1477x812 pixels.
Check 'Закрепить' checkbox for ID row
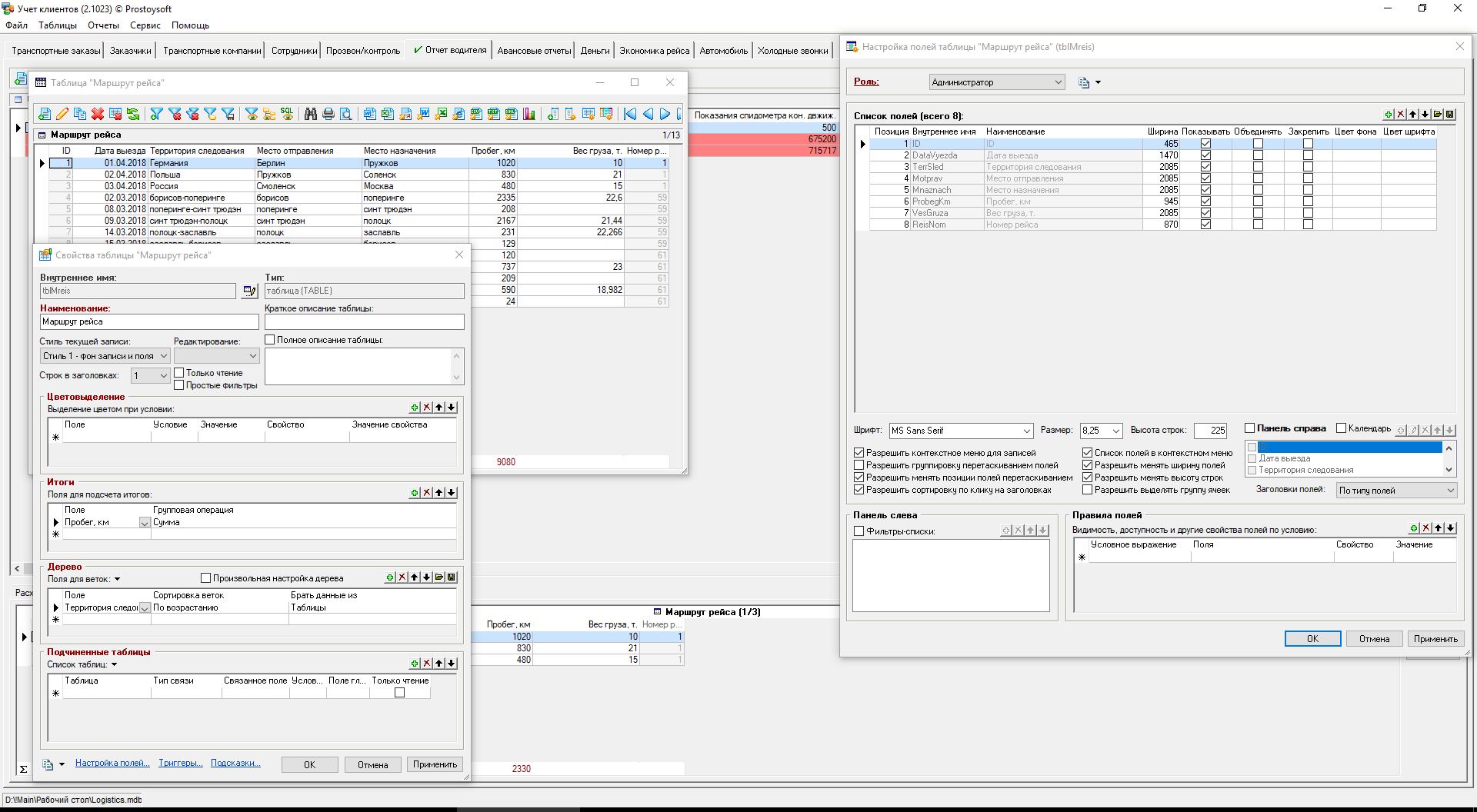click(x=1308, y=144)
